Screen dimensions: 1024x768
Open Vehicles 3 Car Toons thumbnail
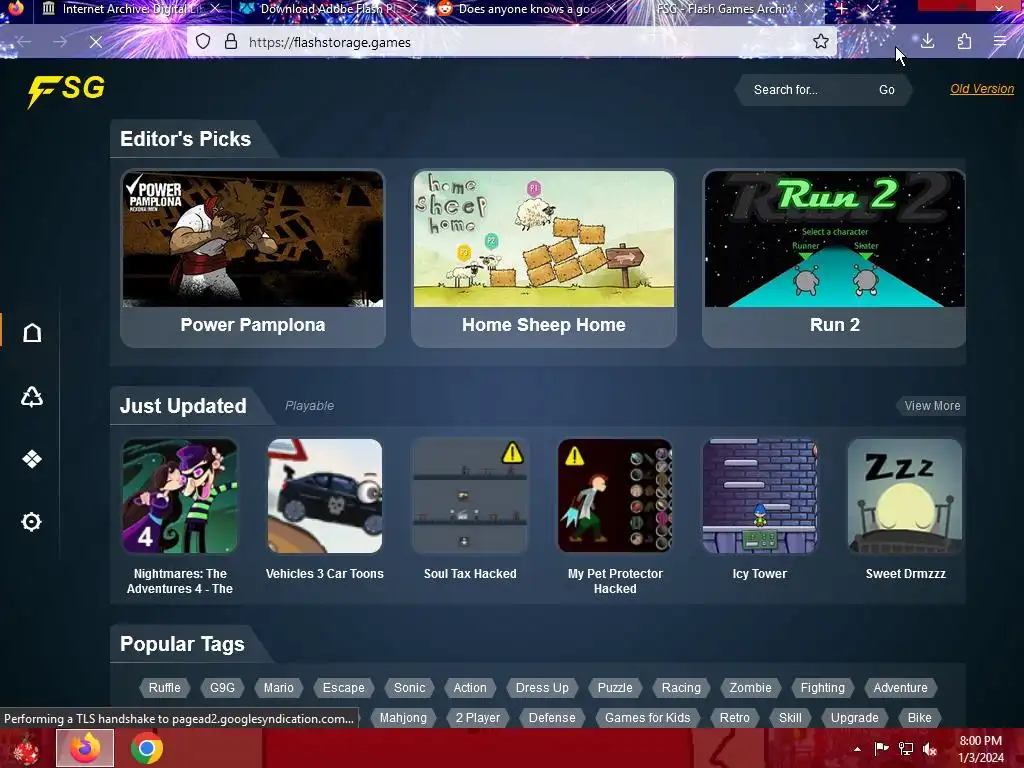[x=325, y=496]
